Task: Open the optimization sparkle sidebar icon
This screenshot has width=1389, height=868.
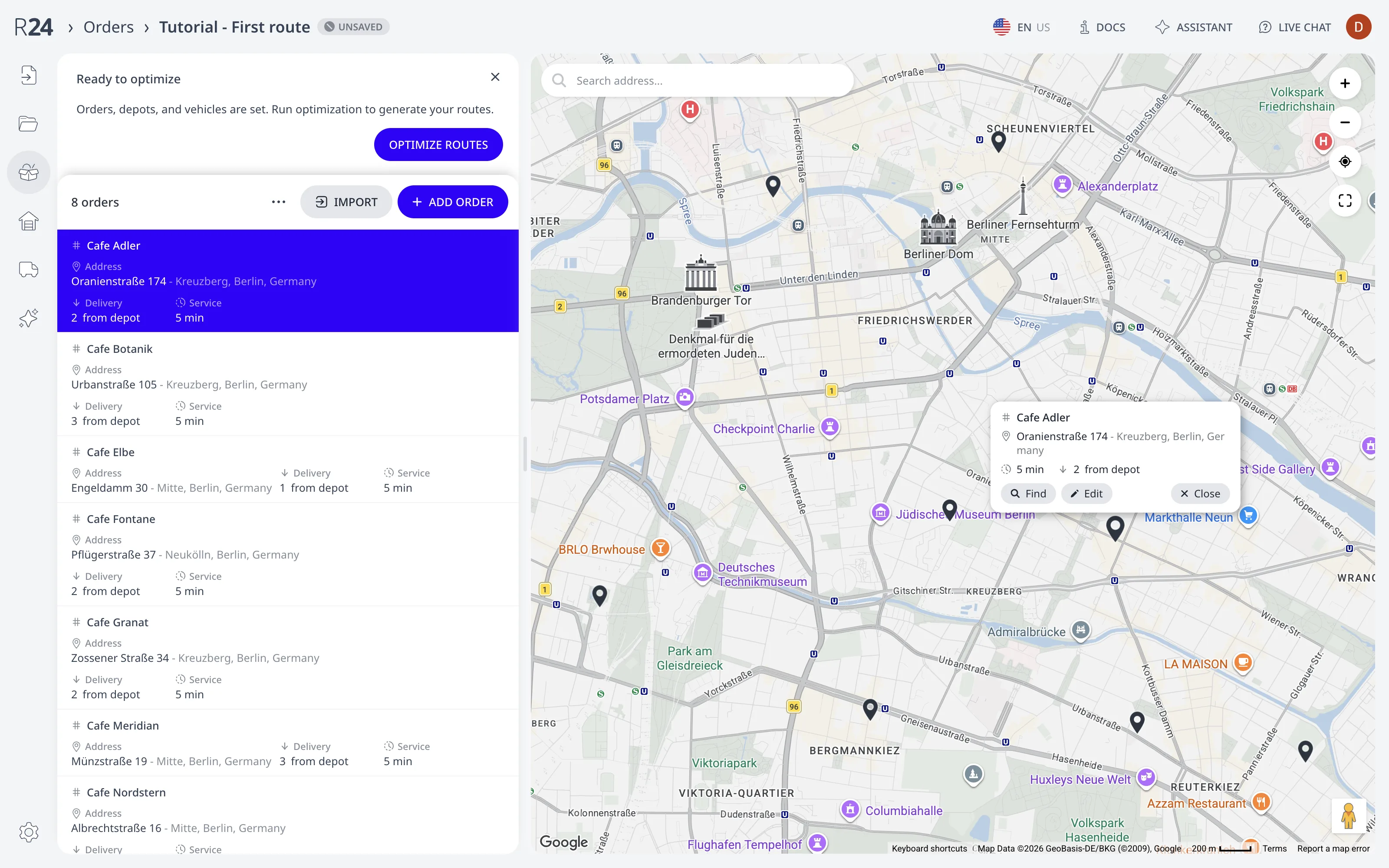Action: pyautogui.click(x=28, y=318)
